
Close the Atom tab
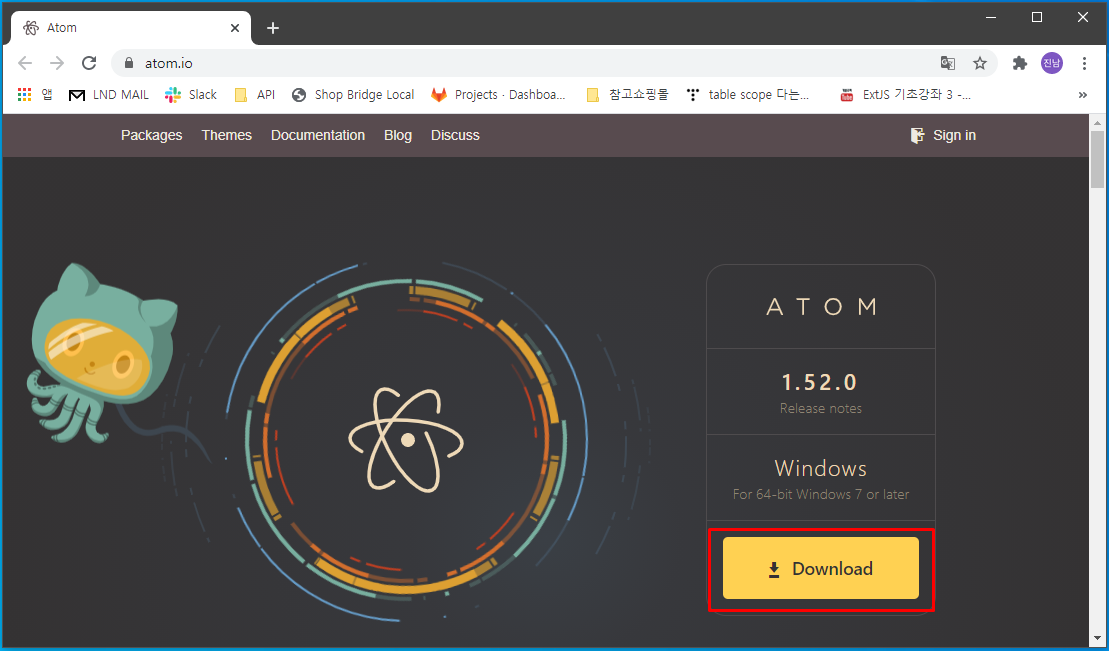click(x=235, y=28)
